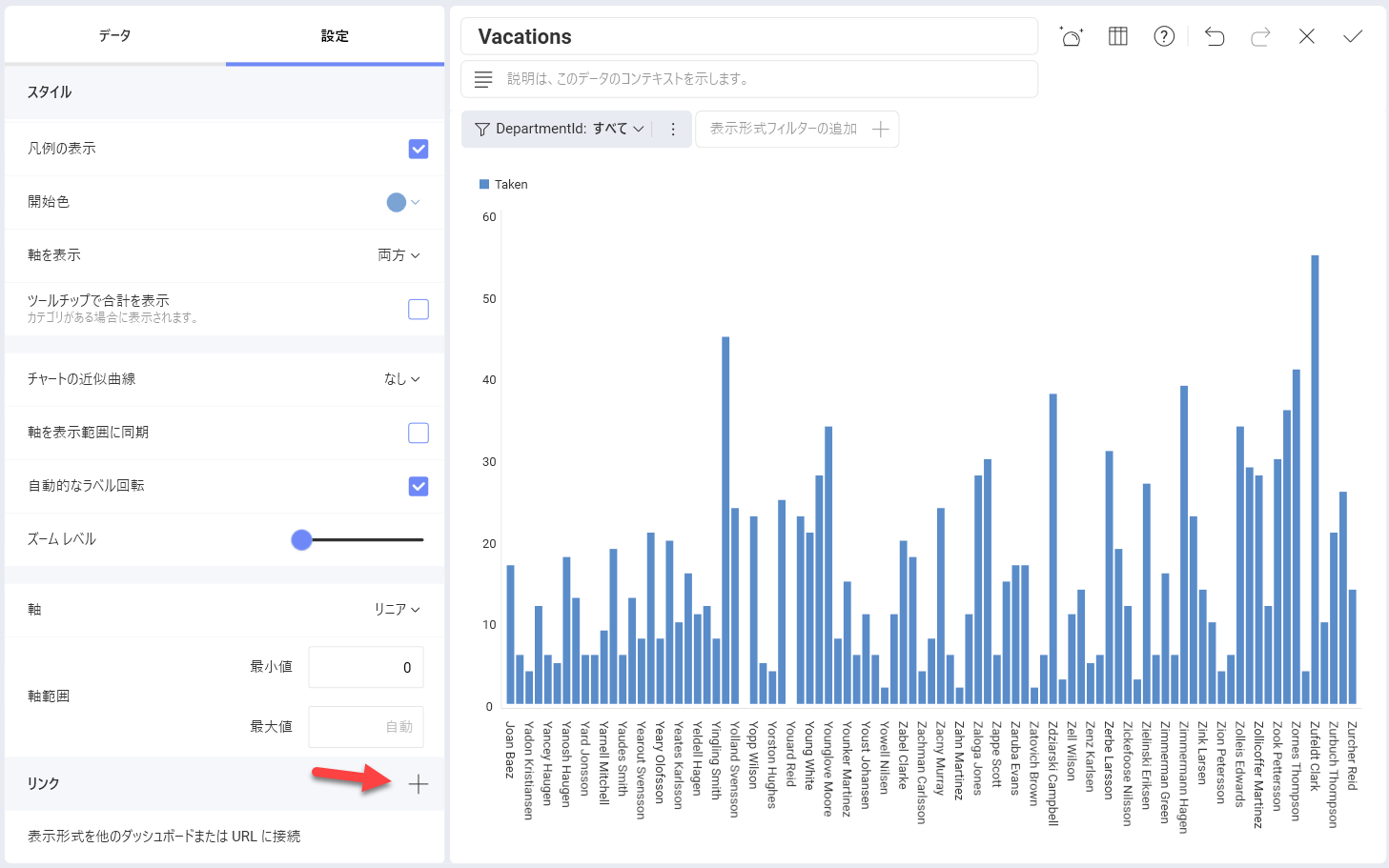
Task: Click the Younglove Moore bar
Action: [x=828, y=566]
